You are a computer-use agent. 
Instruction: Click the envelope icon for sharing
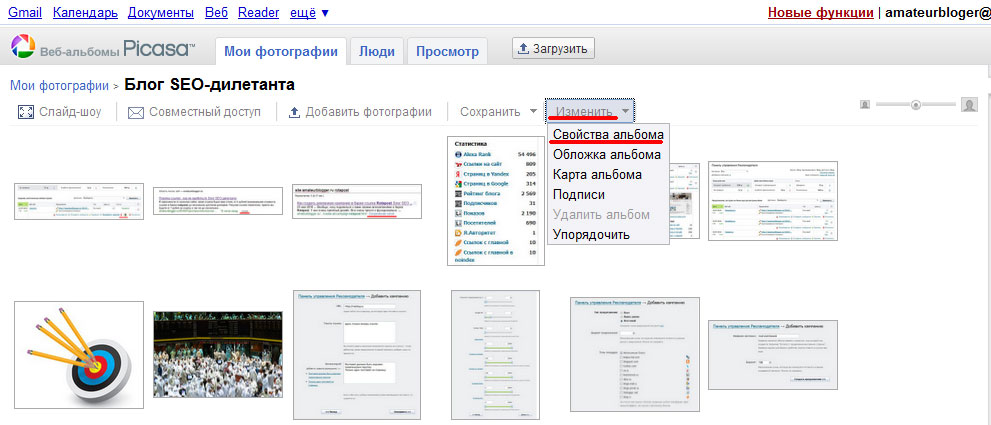click(x=136, y=113)
